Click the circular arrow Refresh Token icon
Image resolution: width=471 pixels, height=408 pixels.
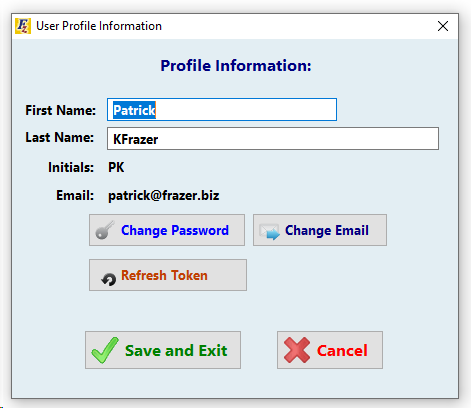(109, 279)
